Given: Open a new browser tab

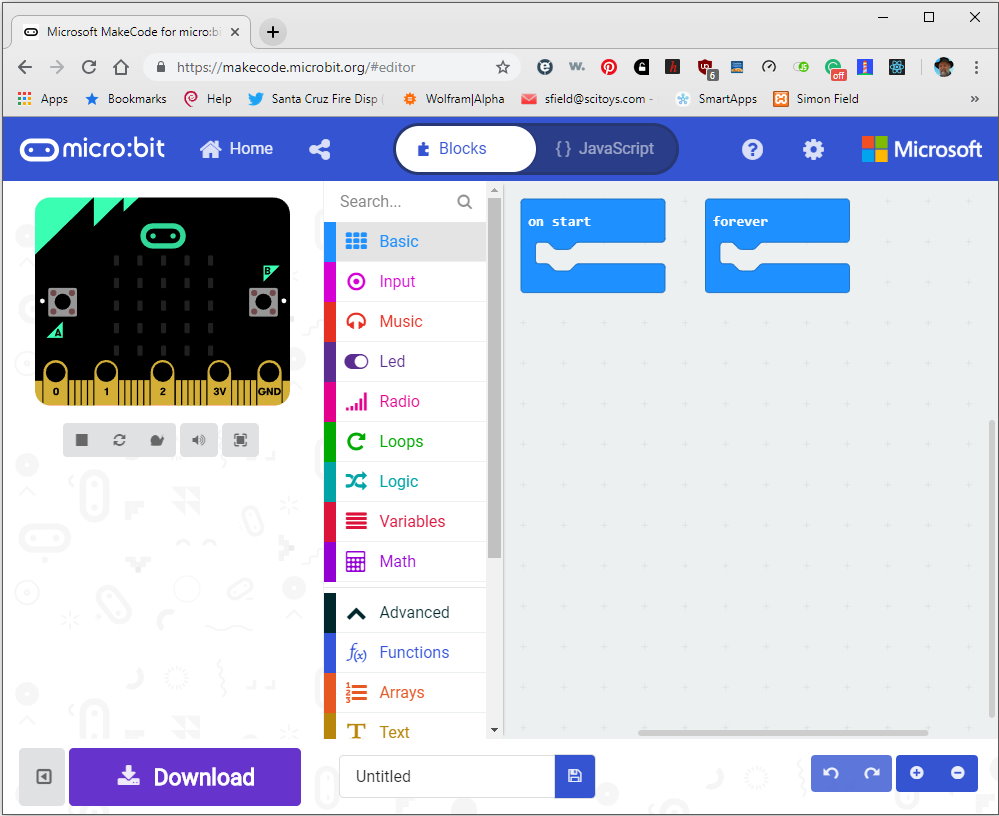Looking at the screenshot, I should click(273, 32).
